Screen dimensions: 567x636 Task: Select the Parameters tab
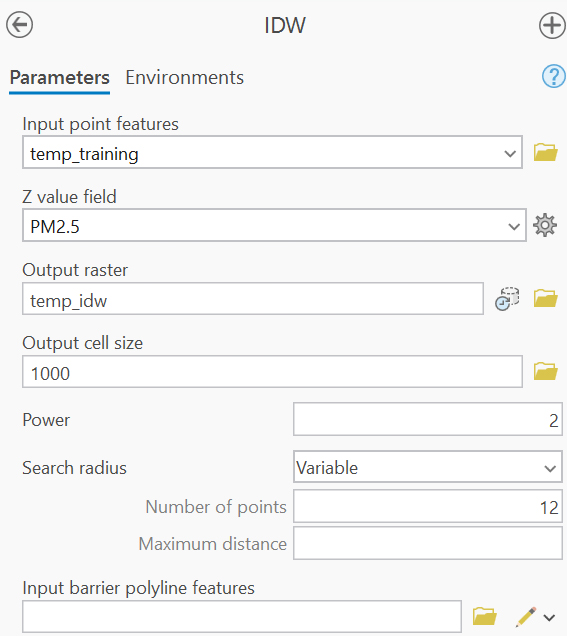point(60,77)
